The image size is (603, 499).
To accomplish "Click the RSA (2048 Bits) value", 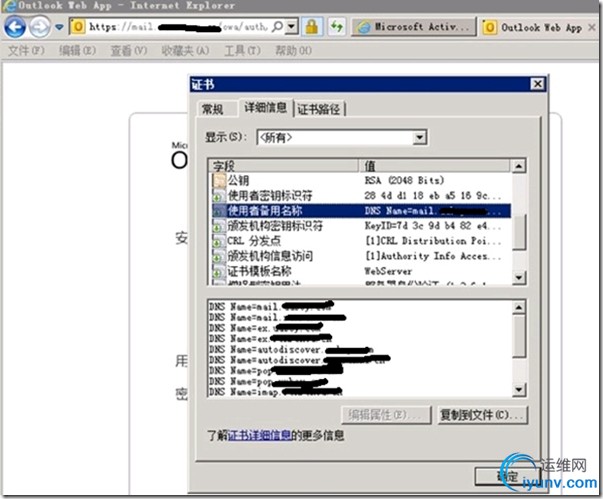I will [x=404, y=180].
